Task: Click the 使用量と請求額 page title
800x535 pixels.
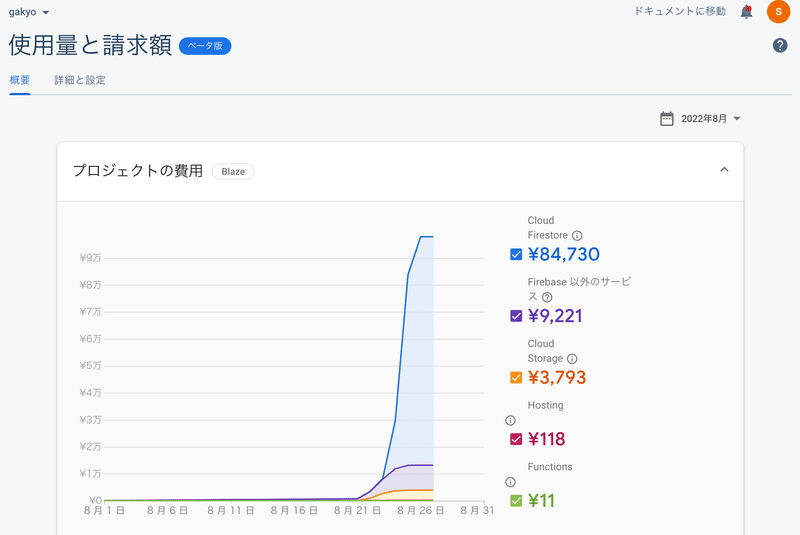Action: pos(90,45)
